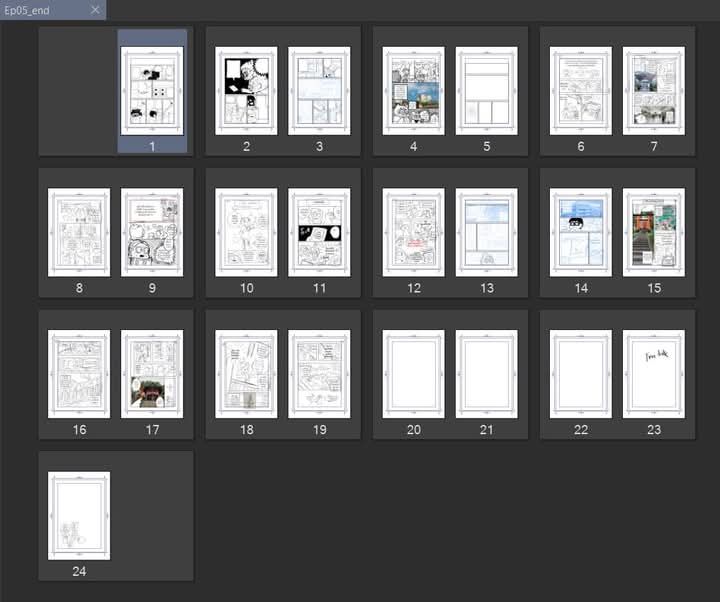
Task: Click the page number label 12
Action: (414, 288)
